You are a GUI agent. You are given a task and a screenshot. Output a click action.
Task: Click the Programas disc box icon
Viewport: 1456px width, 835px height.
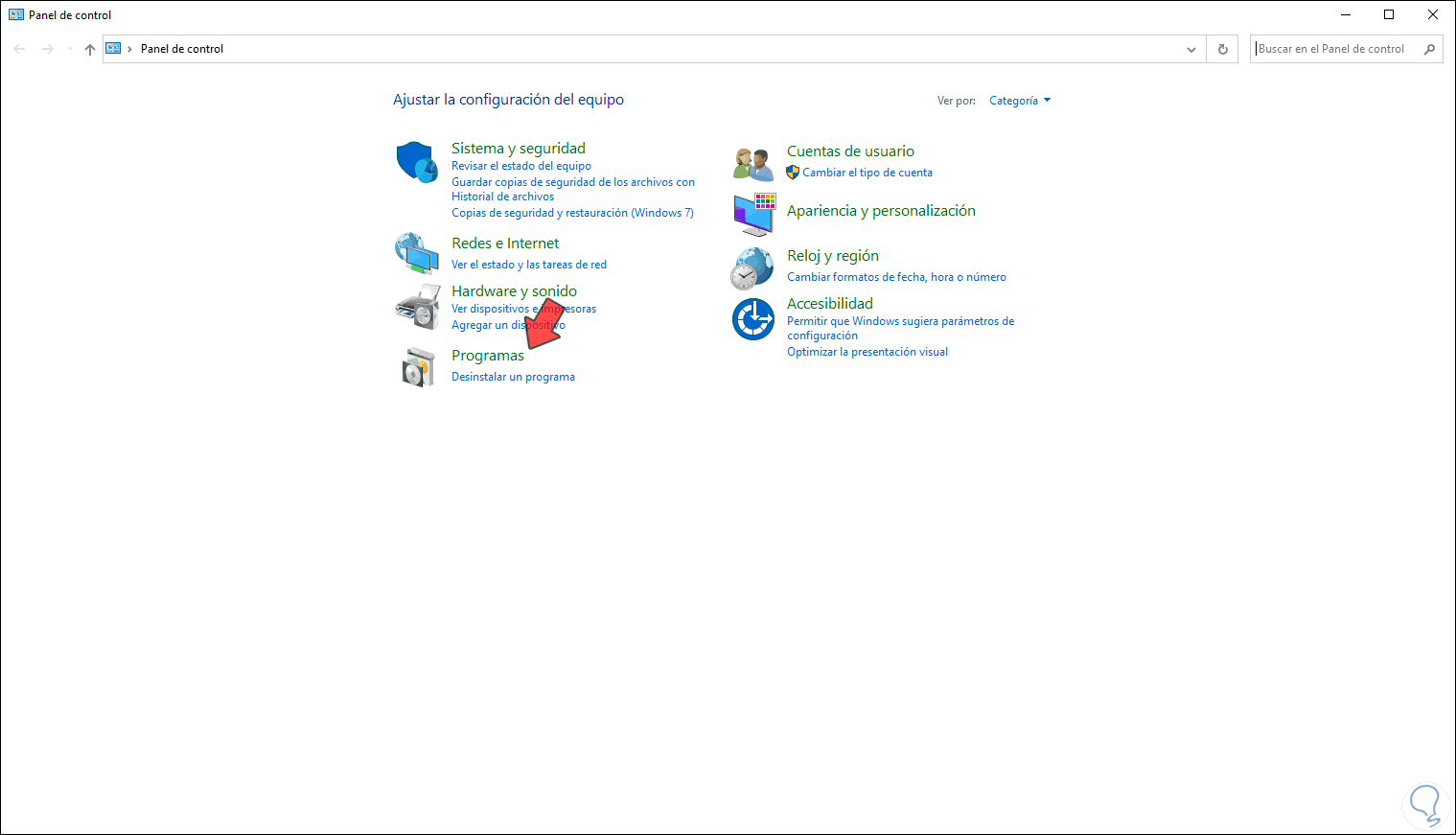417,366
